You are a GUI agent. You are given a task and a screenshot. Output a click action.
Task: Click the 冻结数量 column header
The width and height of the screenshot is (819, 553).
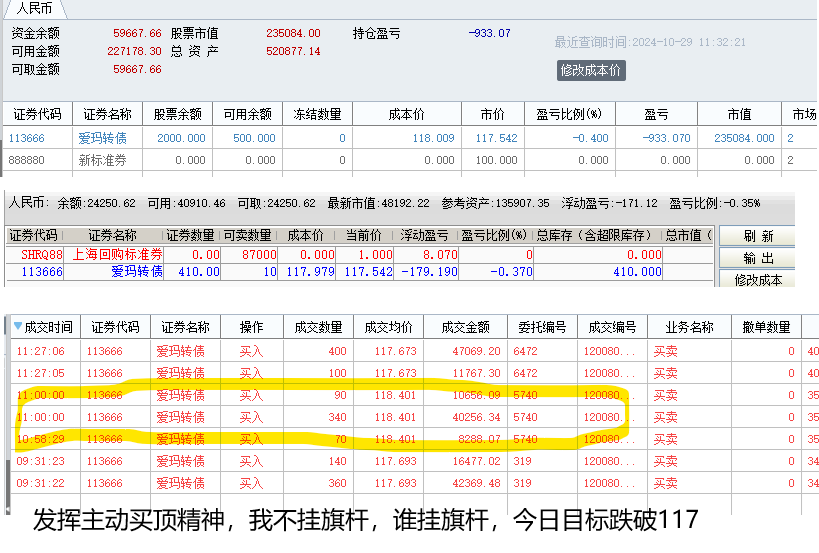coord(317,114)
